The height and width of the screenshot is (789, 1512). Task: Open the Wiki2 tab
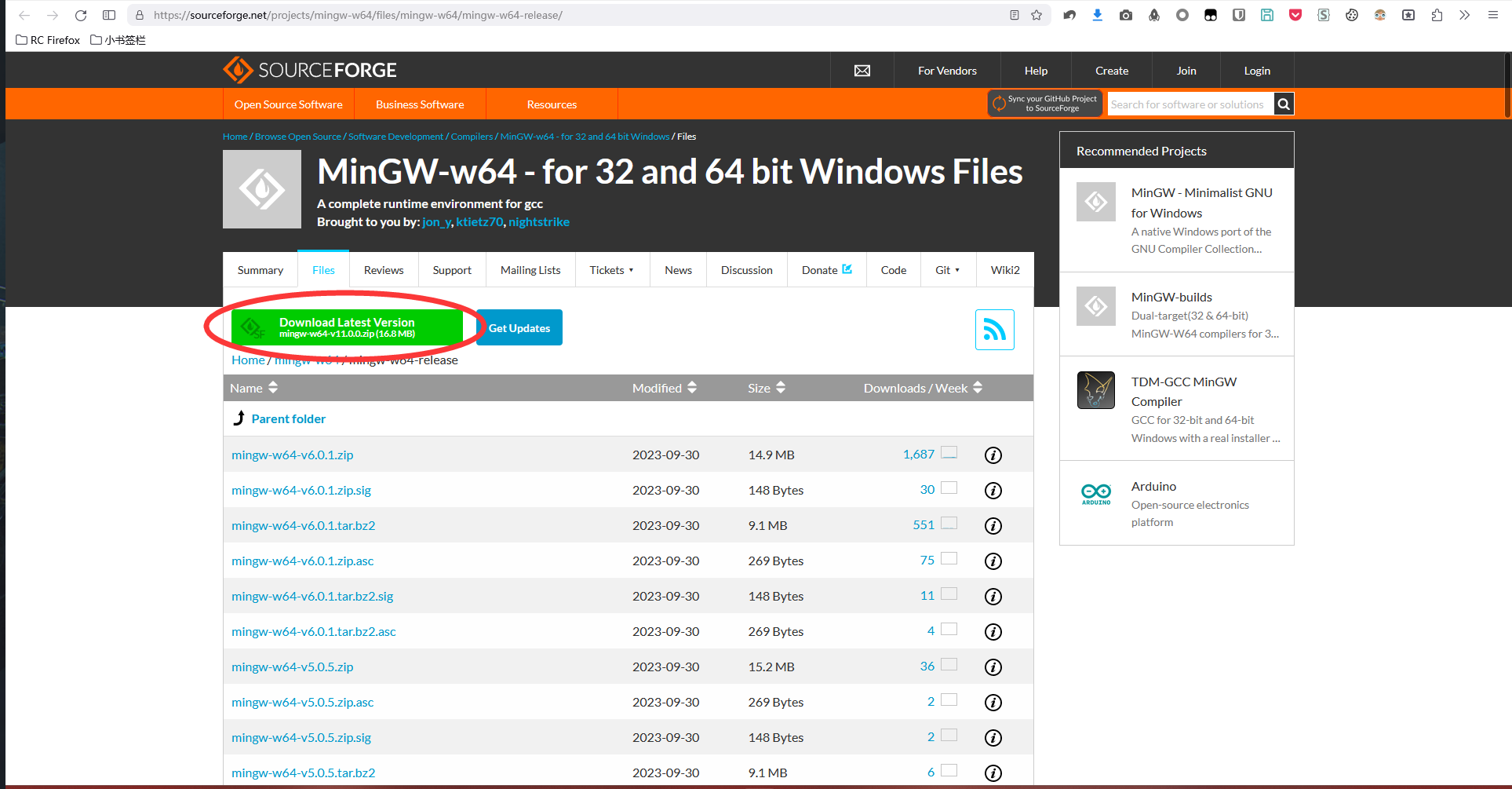1005,270
